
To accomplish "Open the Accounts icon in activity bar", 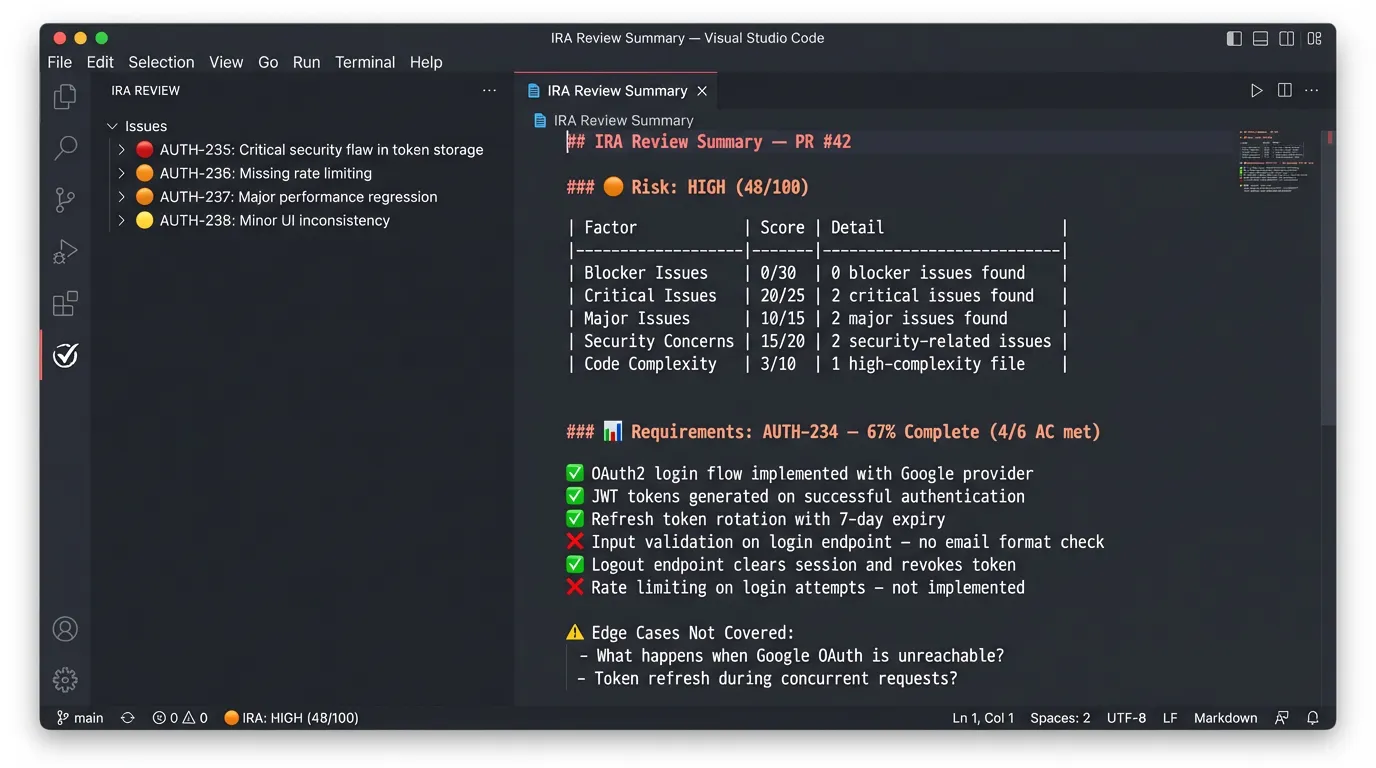I will [x=65, y=629].
